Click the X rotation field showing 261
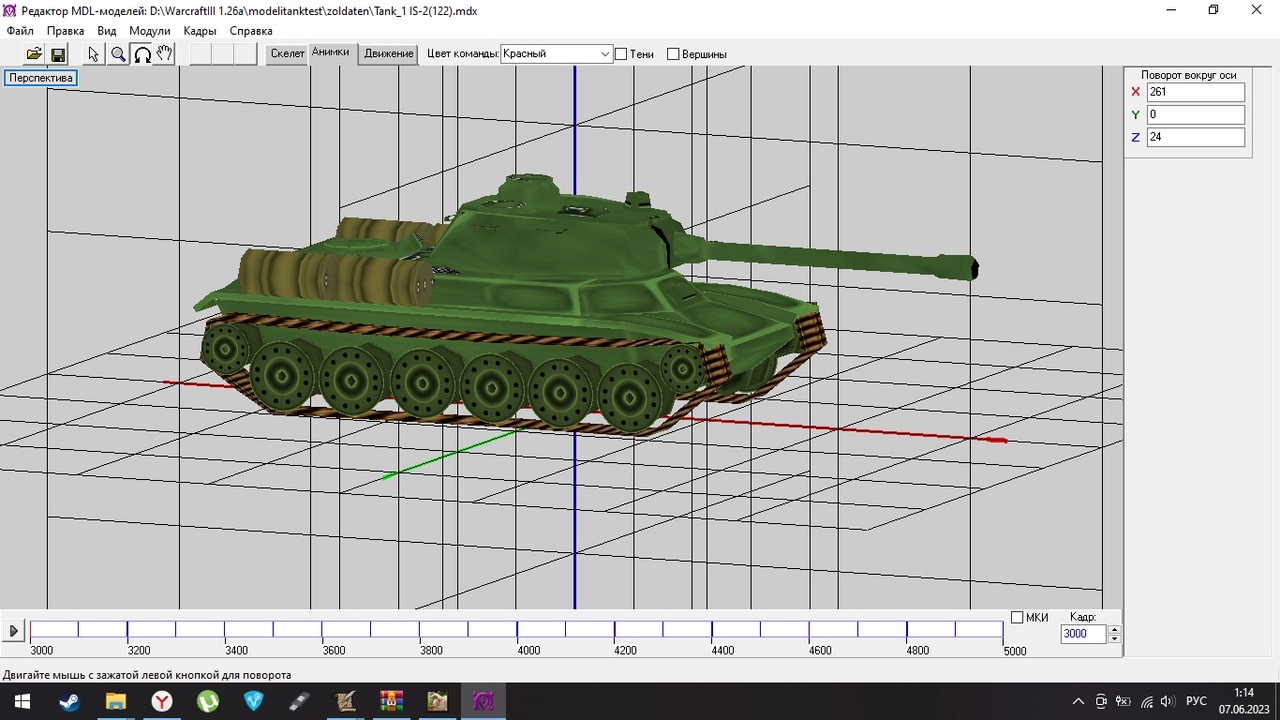Screen dimensions: 1280x720 click(1196, 92)
